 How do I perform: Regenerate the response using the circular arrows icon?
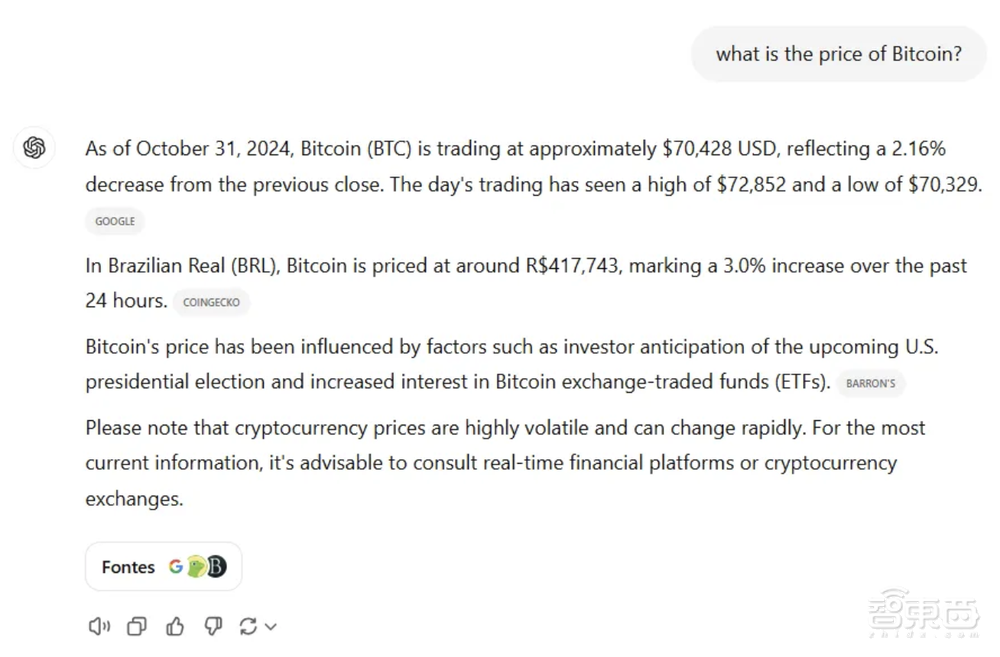coord(248,626)
